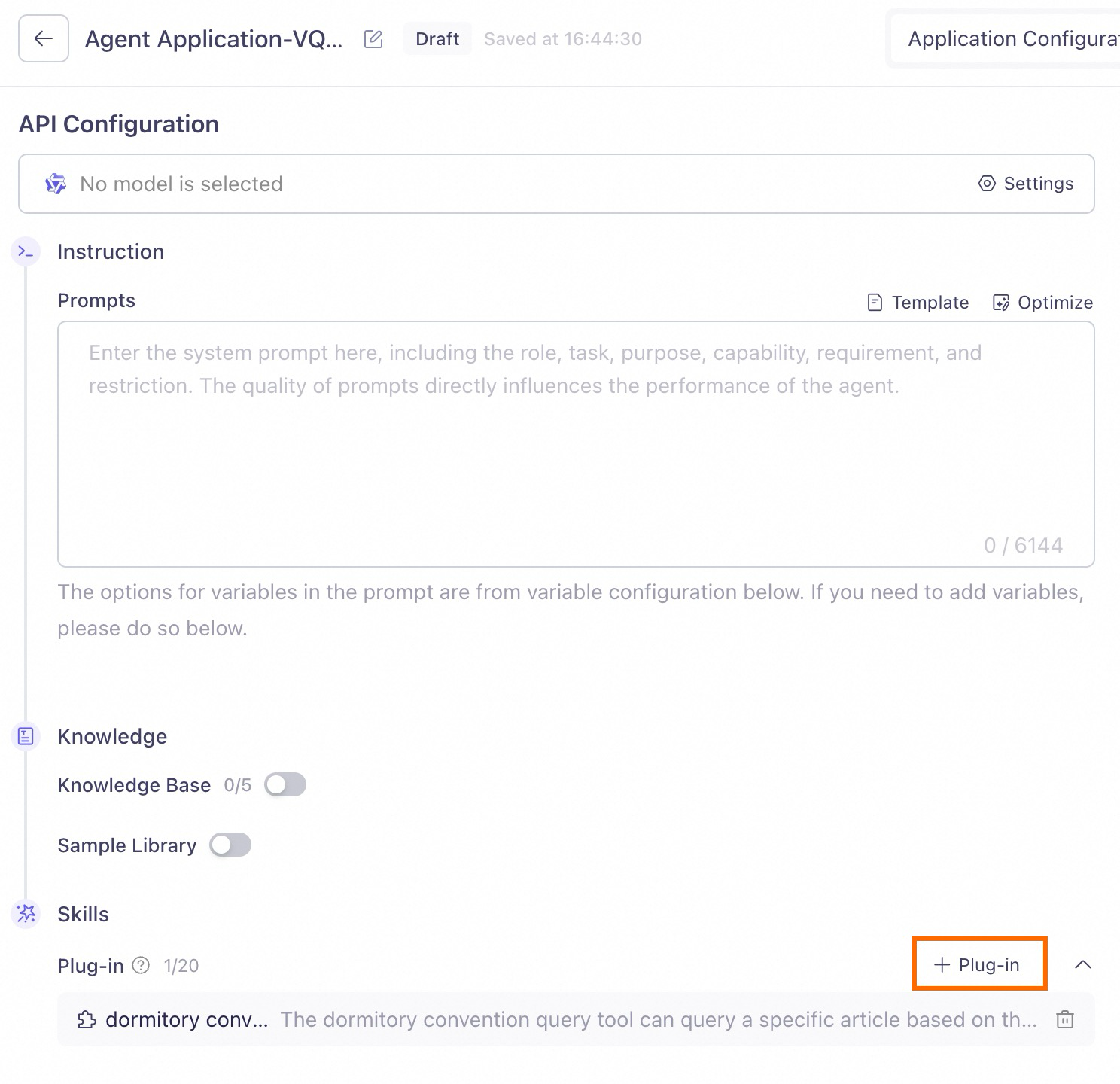Focus the system prompt text area
Screen dimensions: 1120x1084
point(576,444)
